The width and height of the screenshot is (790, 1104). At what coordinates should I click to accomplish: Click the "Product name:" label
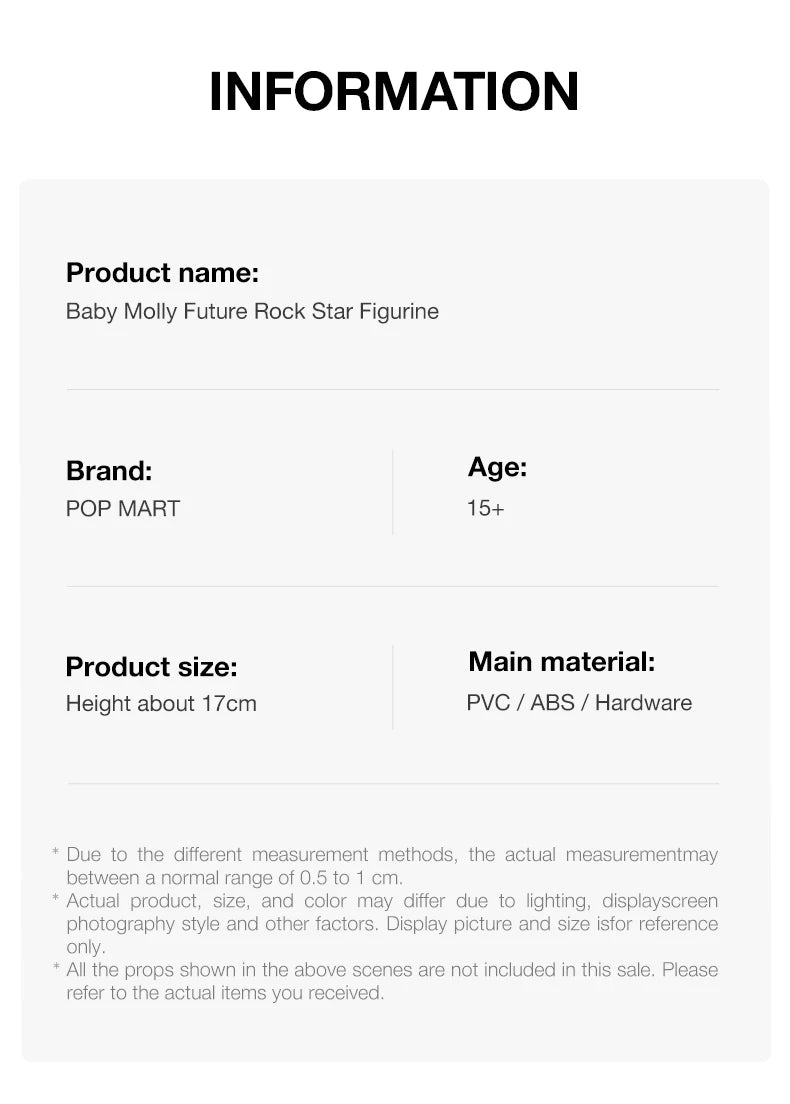pos(162,272)
